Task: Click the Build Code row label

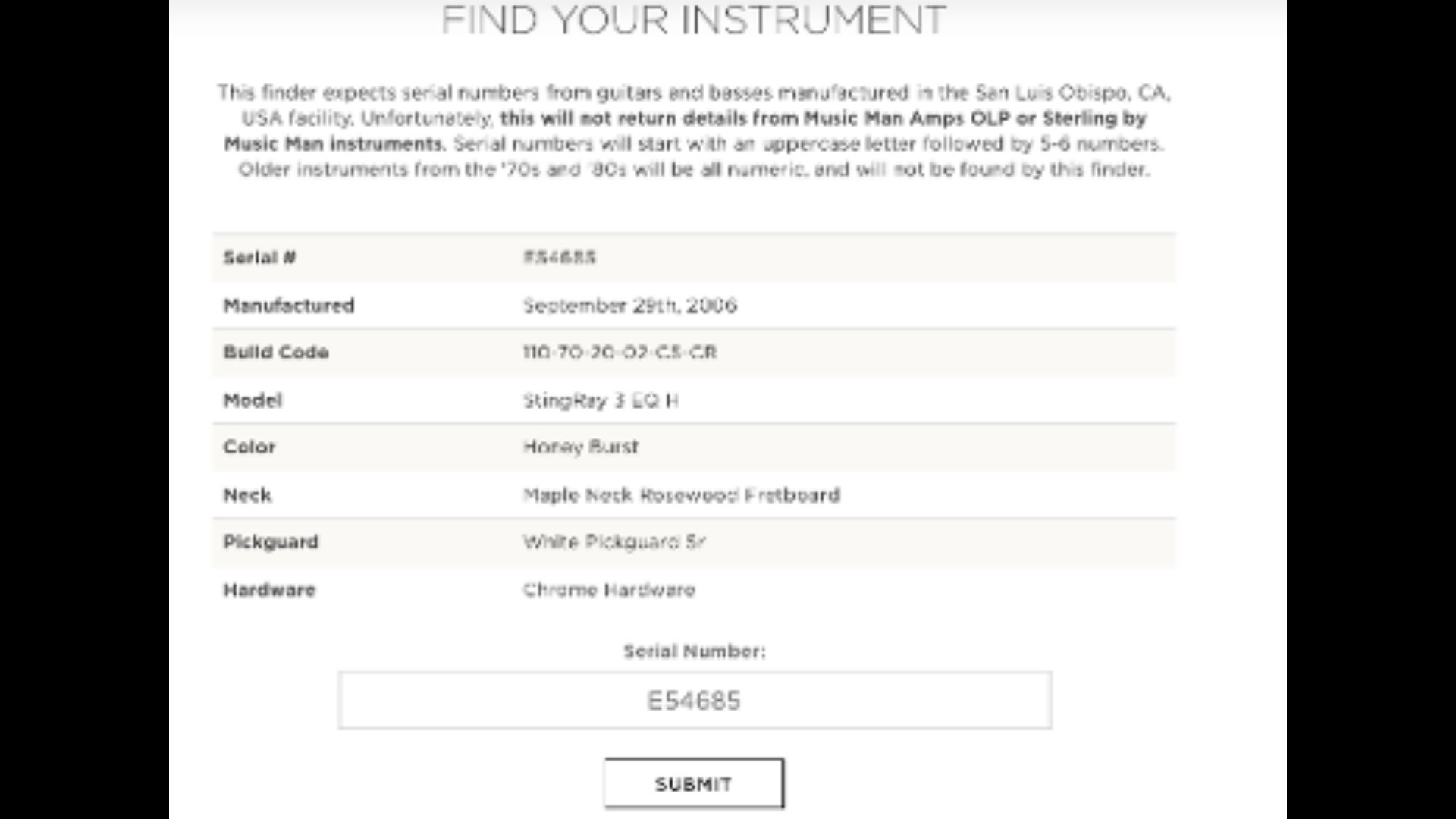Action: pos(276,352)
